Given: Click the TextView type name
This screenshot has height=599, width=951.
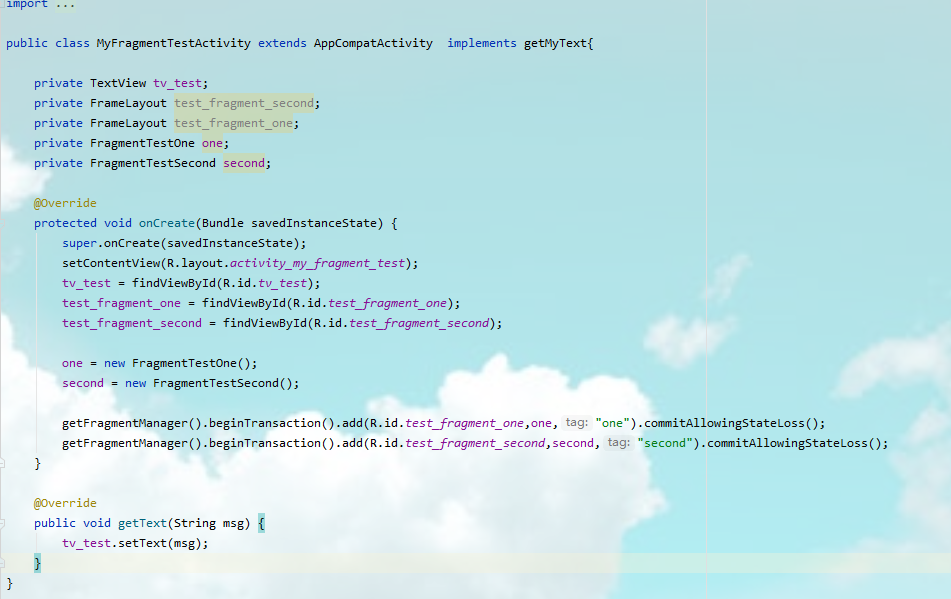Looking at the screenshot, I should 118,83.
